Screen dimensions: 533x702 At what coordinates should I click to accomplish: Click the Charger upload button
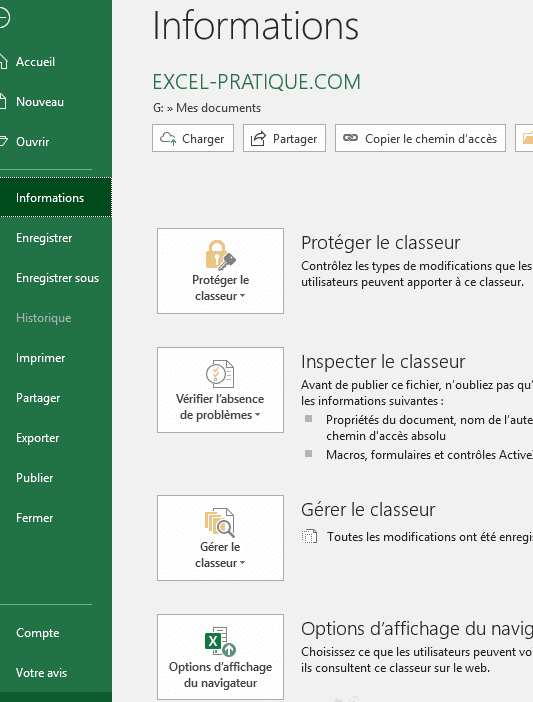(x=193, y=138)
